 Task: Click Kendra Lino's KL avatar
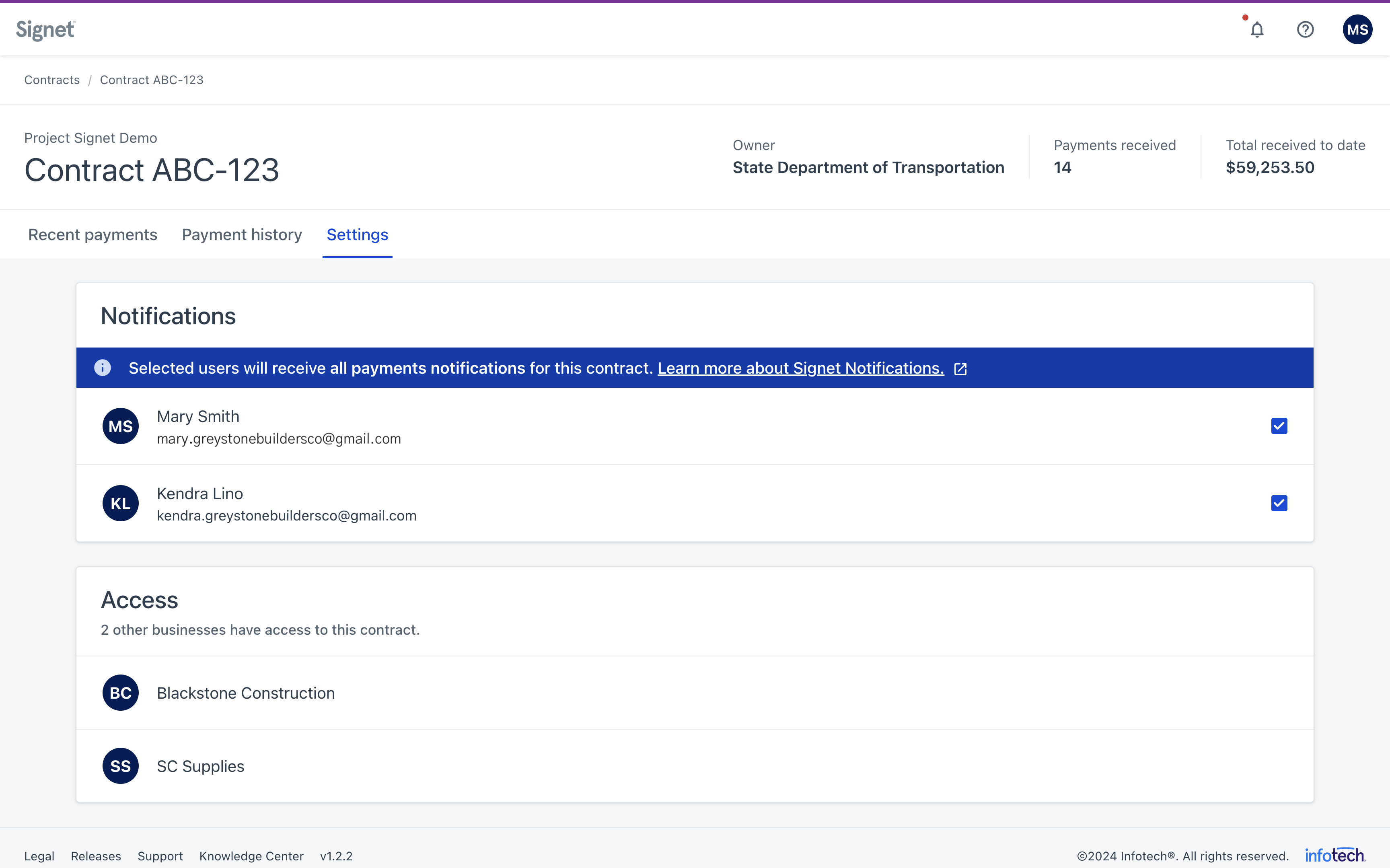[x=121, y=504]
